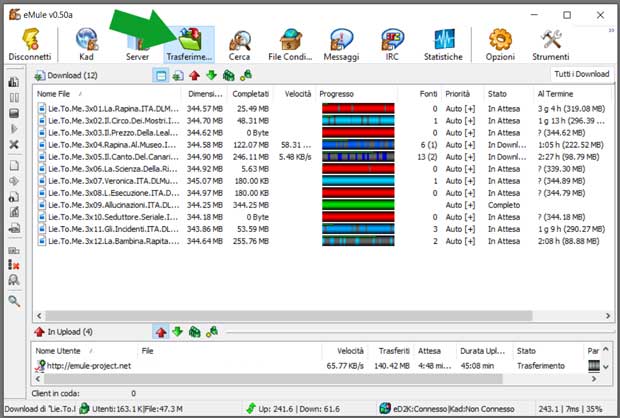Sort by Nome File column header
Viewport: 620px width, 418px height.
pyautogui.click(x=107, y=94)
